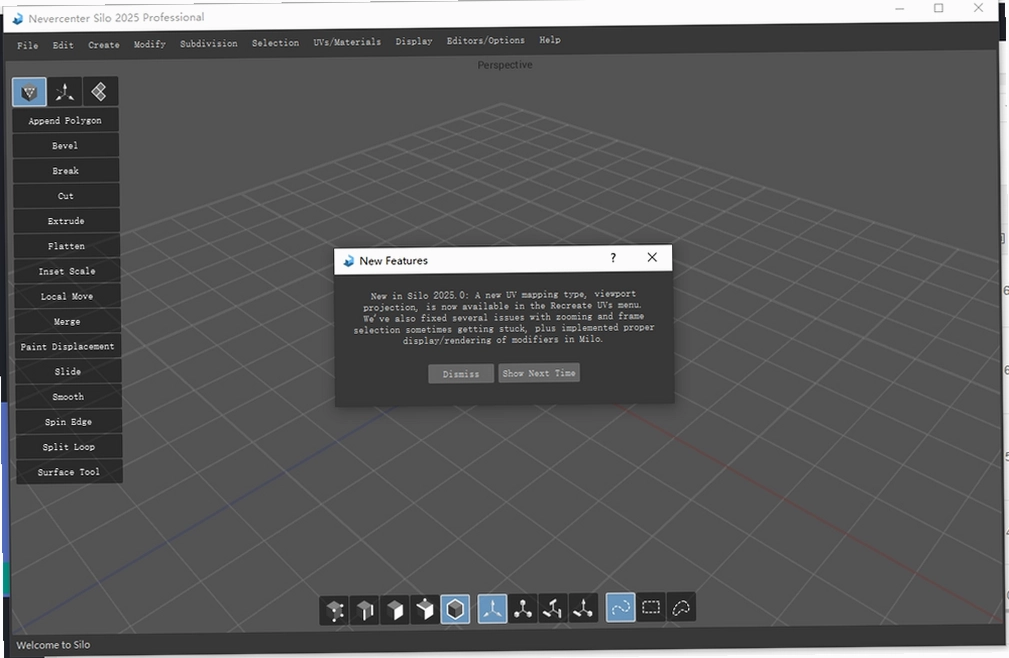Open the Subdivision menu
The image size is (1009, 658).
pos(208,44)
